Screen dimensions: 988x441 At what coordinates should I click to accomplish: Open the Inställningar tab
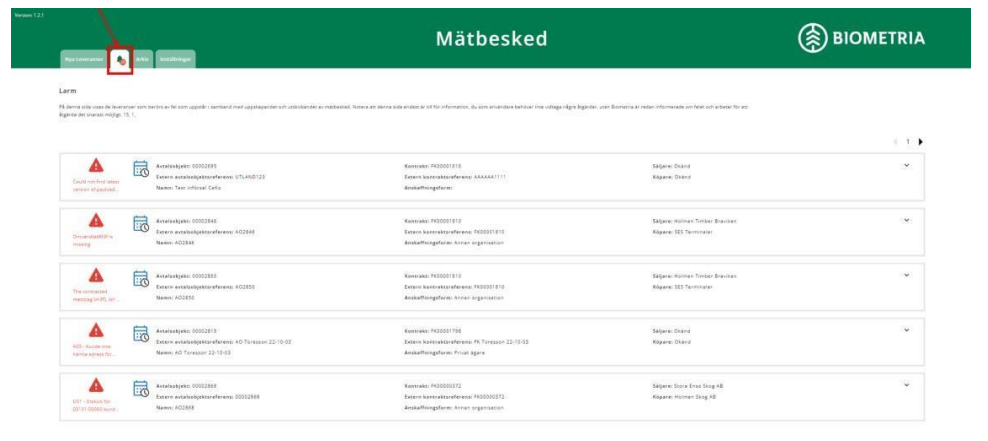point(175,61)
